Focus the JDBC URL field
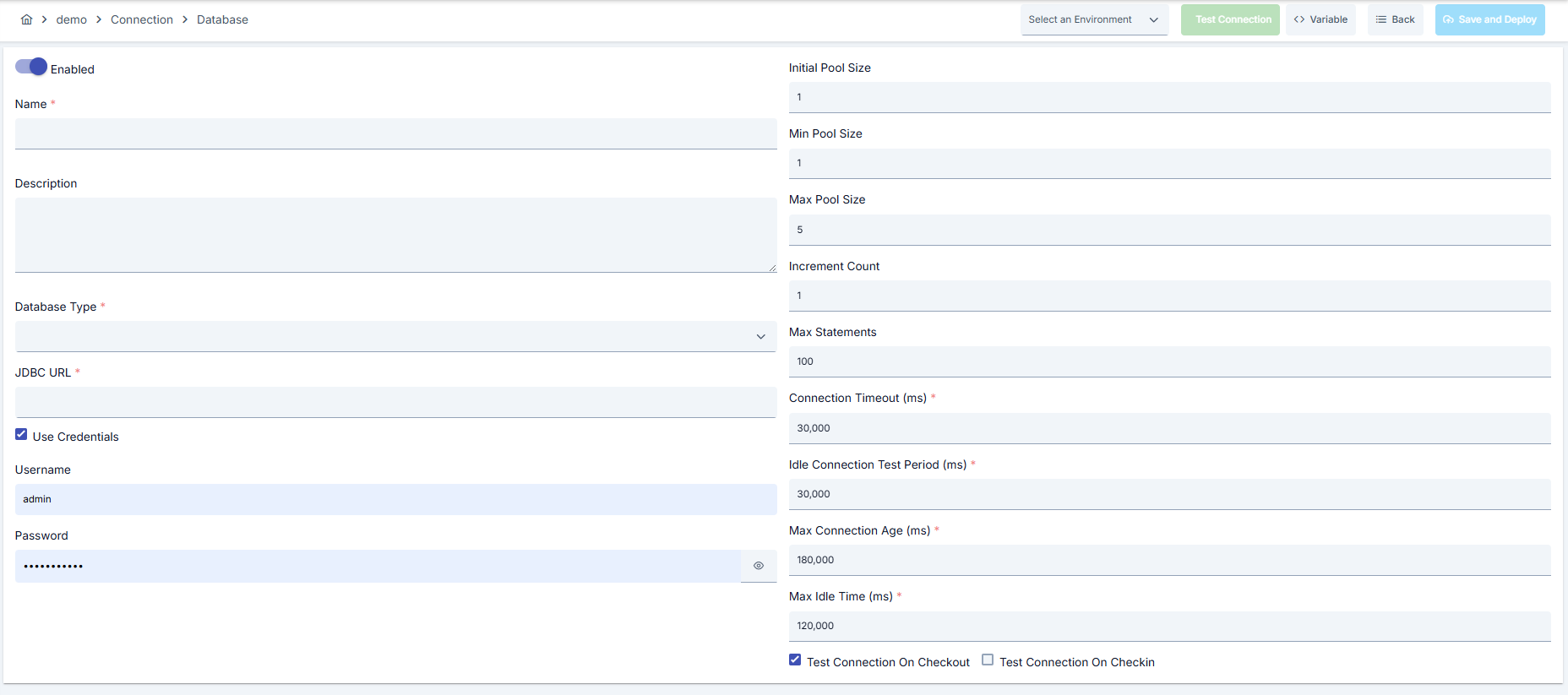Screen dimensions: 1568x695 [395, 402]
